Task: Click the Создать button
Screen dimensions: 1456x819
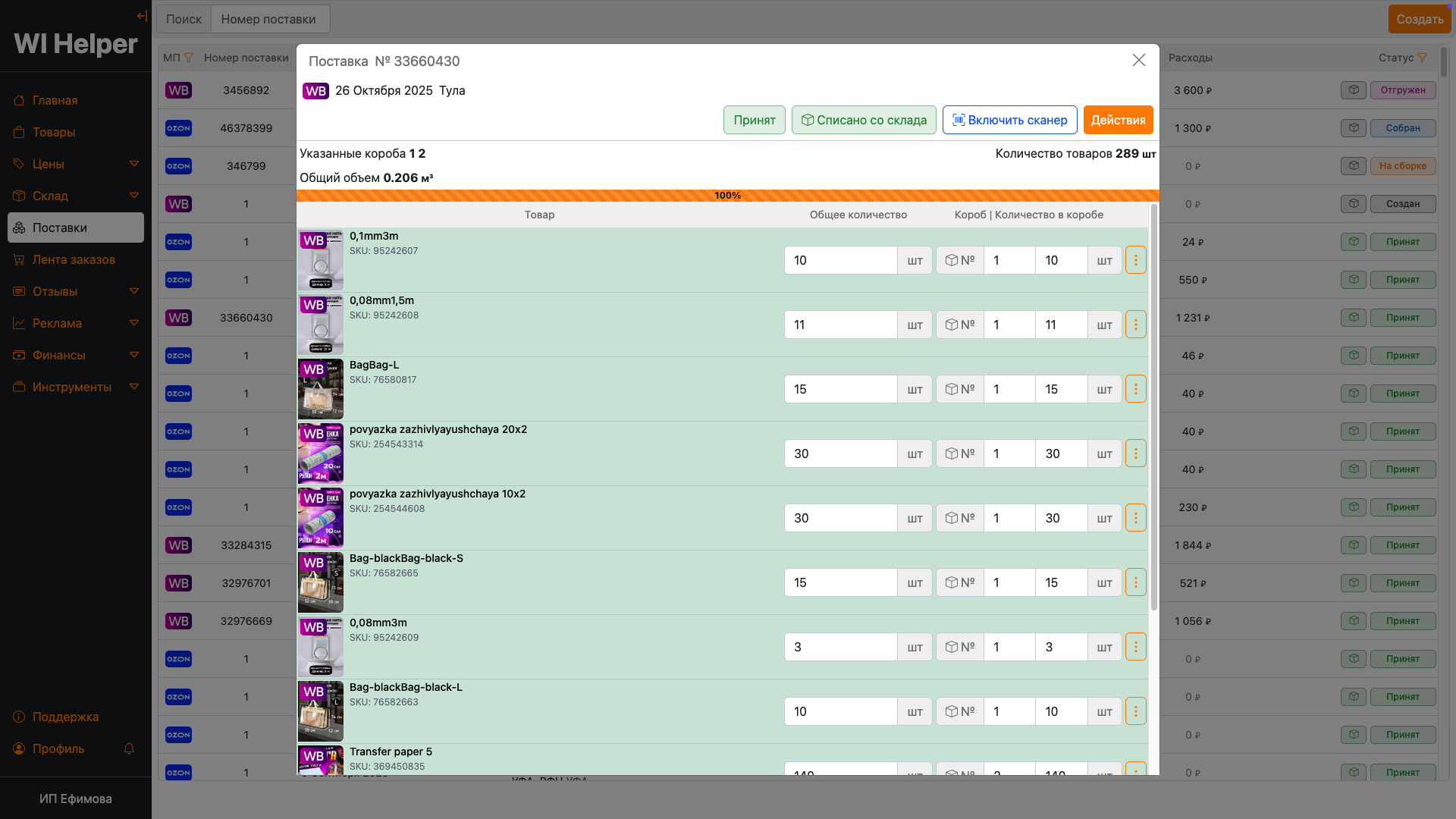Action: pyautogui.click(x=1419, y=19)
